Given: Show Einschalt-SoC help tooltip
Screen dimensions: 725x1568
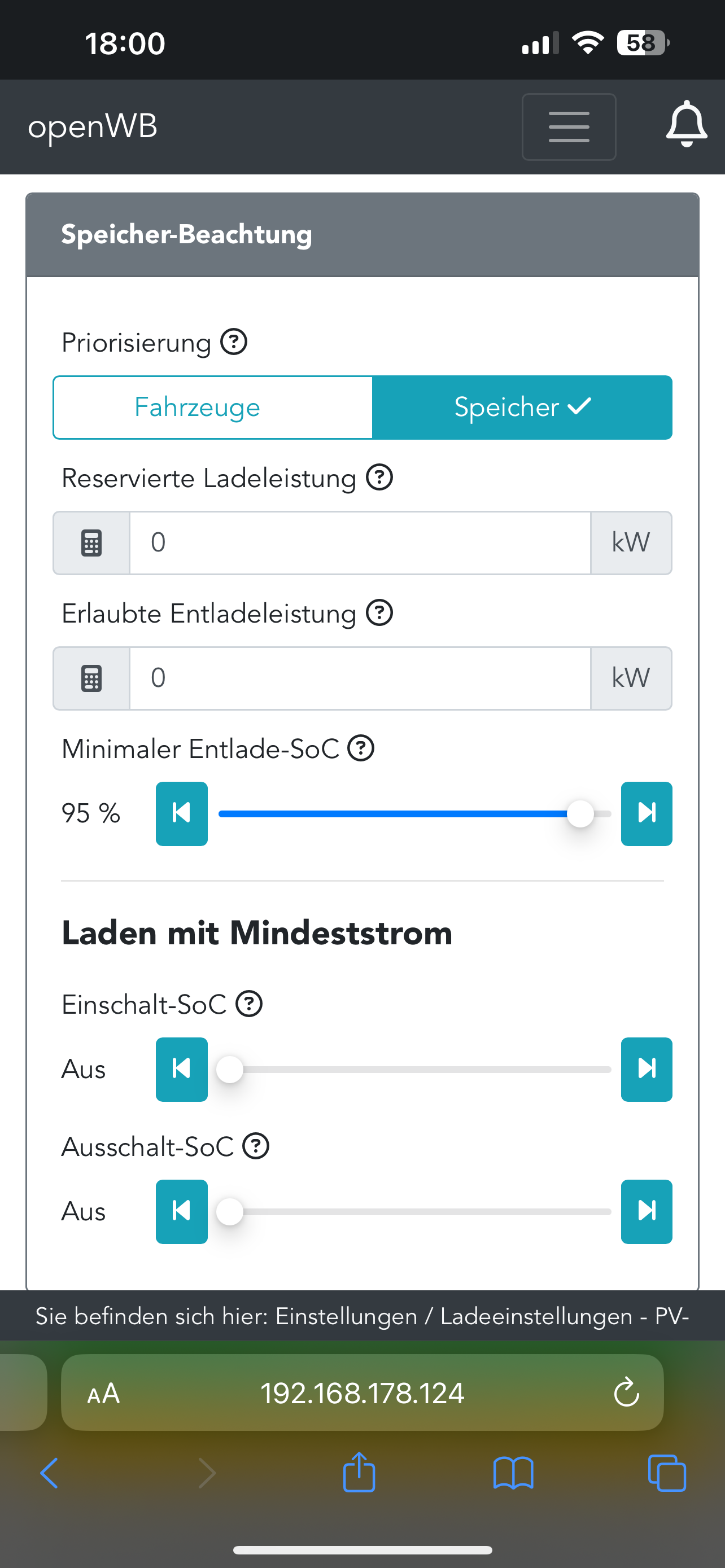Looking at the screenshot, I should click(249, 1004).
